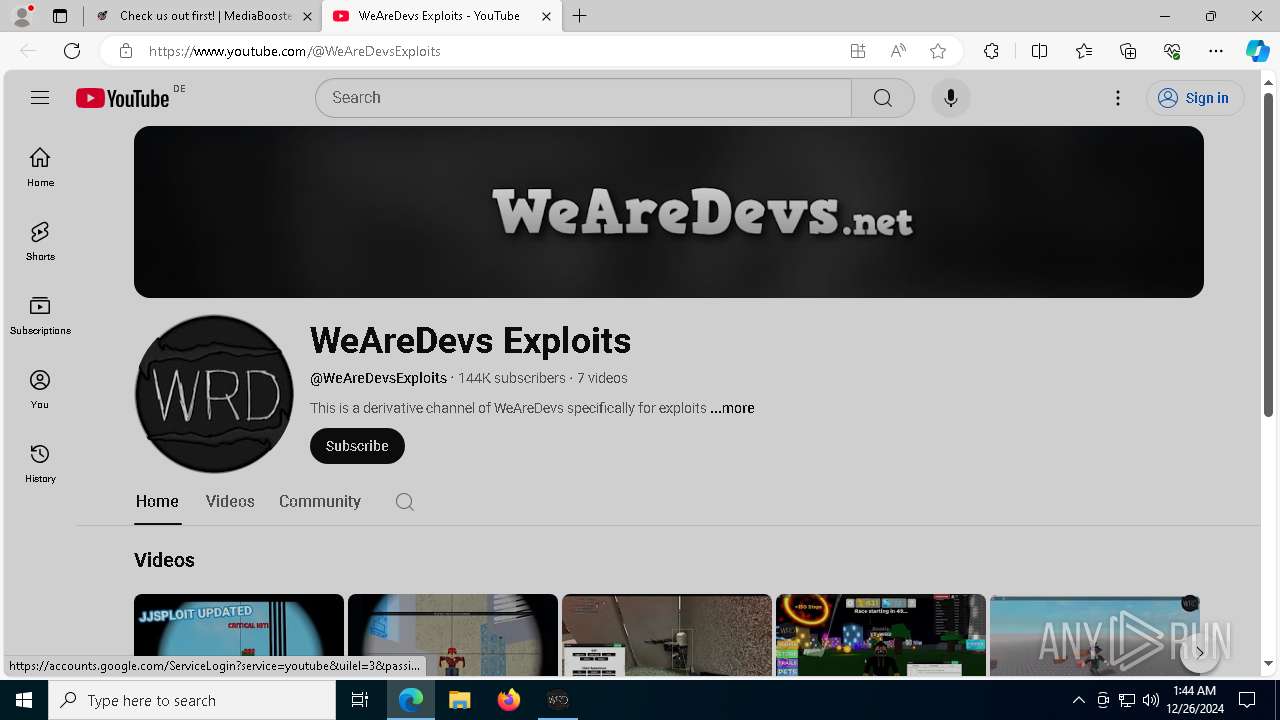This screenshot has width=1280, height=720.
Task: Click the taskbar clock showing 1:44 AM
Action: coord(1194,700)
